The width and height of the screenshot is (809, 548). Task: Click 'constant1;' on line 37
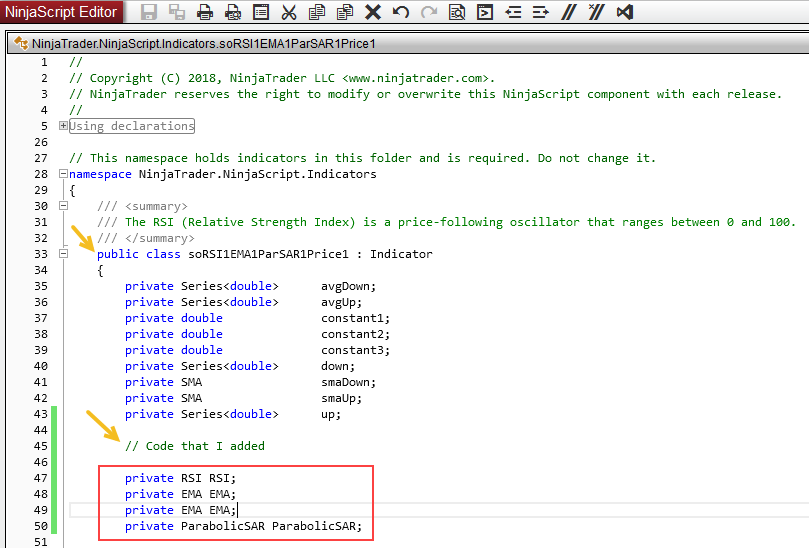(x=355, y=318)
